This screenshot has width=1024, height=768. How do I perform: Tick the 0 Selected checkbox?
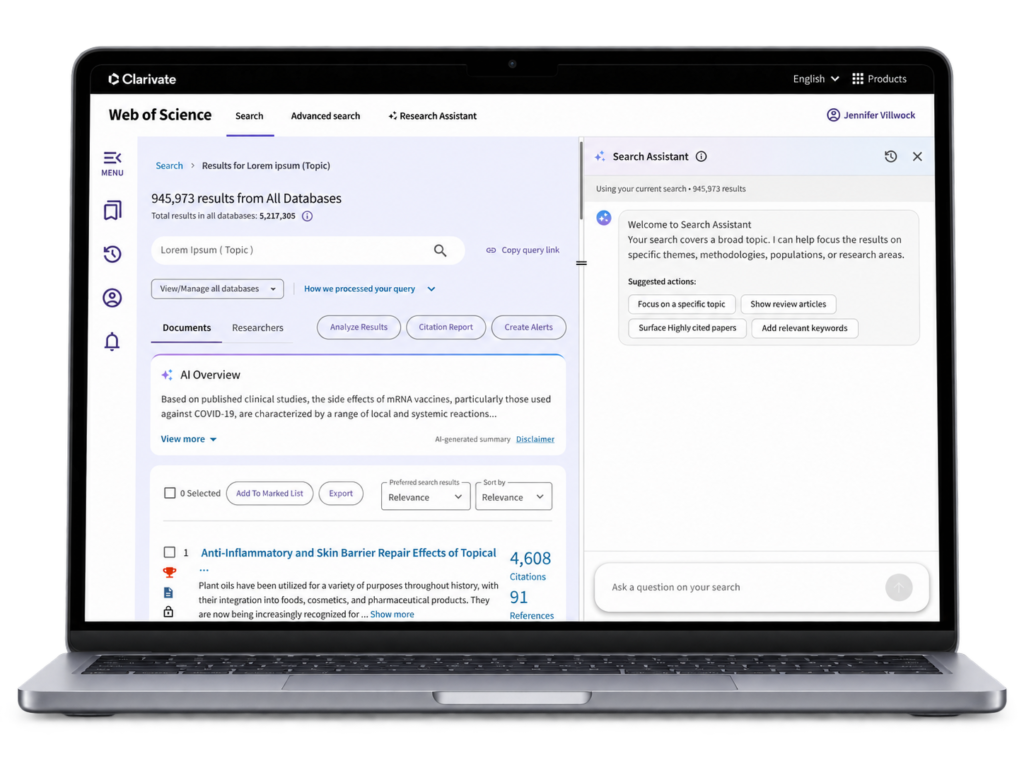pyautogui.click(x=170, y=493)
